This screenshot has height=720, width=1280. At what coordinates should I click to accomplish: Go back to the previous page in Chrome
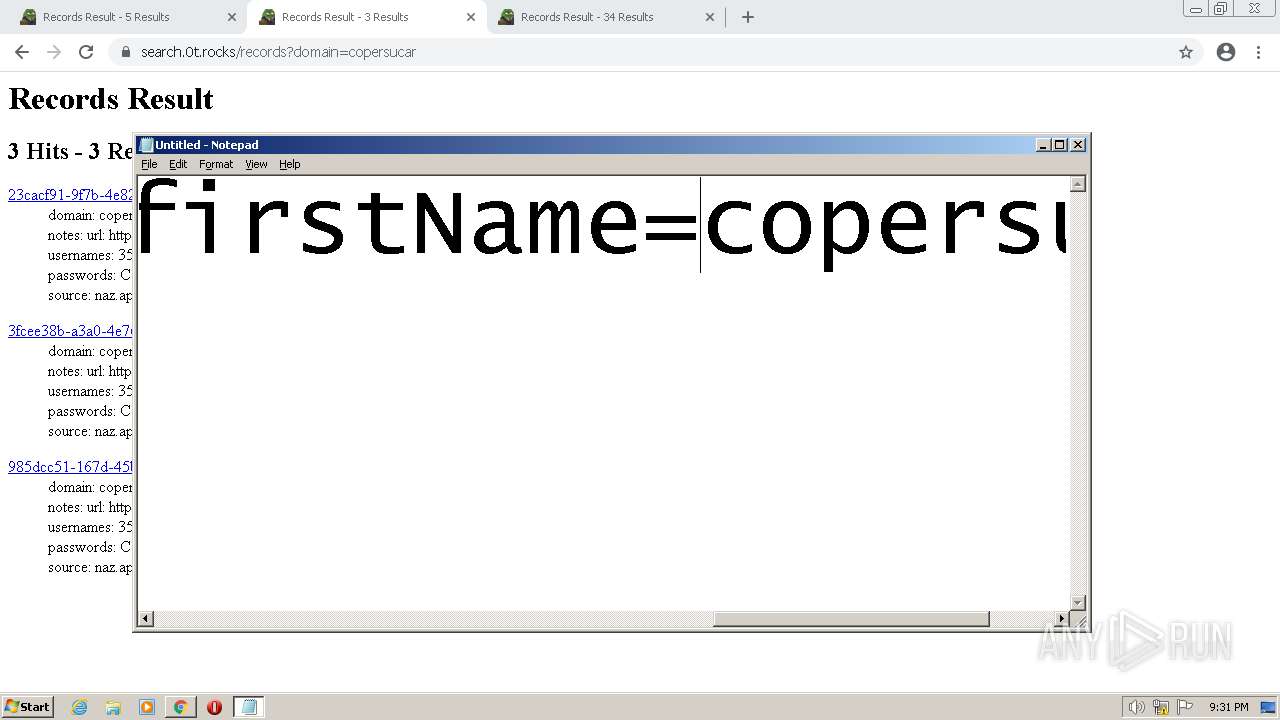[22, 52]
